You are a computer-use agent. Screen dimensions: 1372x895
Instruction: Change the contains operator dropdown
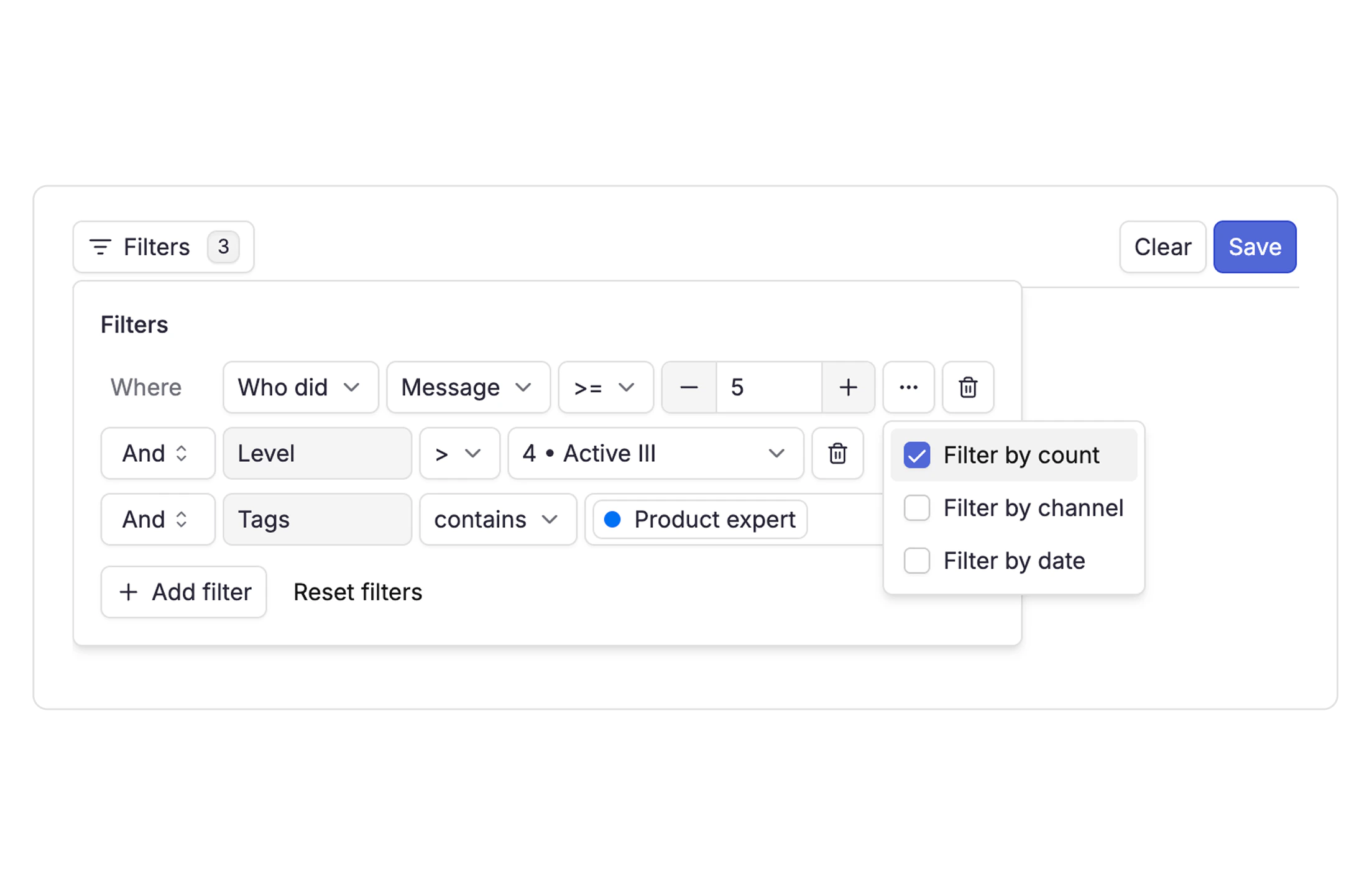point(498,519)
